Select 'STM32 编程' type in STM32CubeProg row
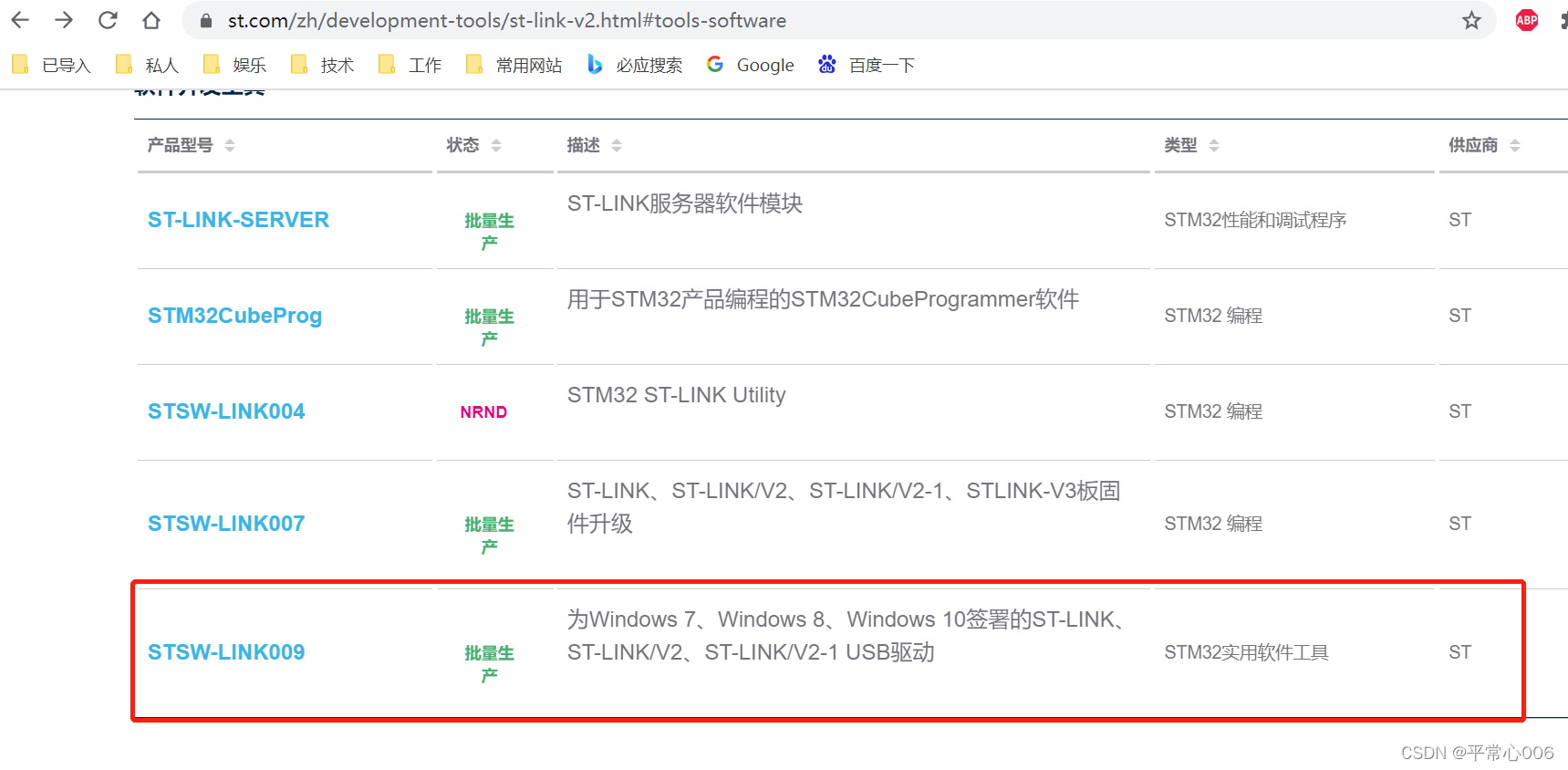 click(x=1213, y=316)
